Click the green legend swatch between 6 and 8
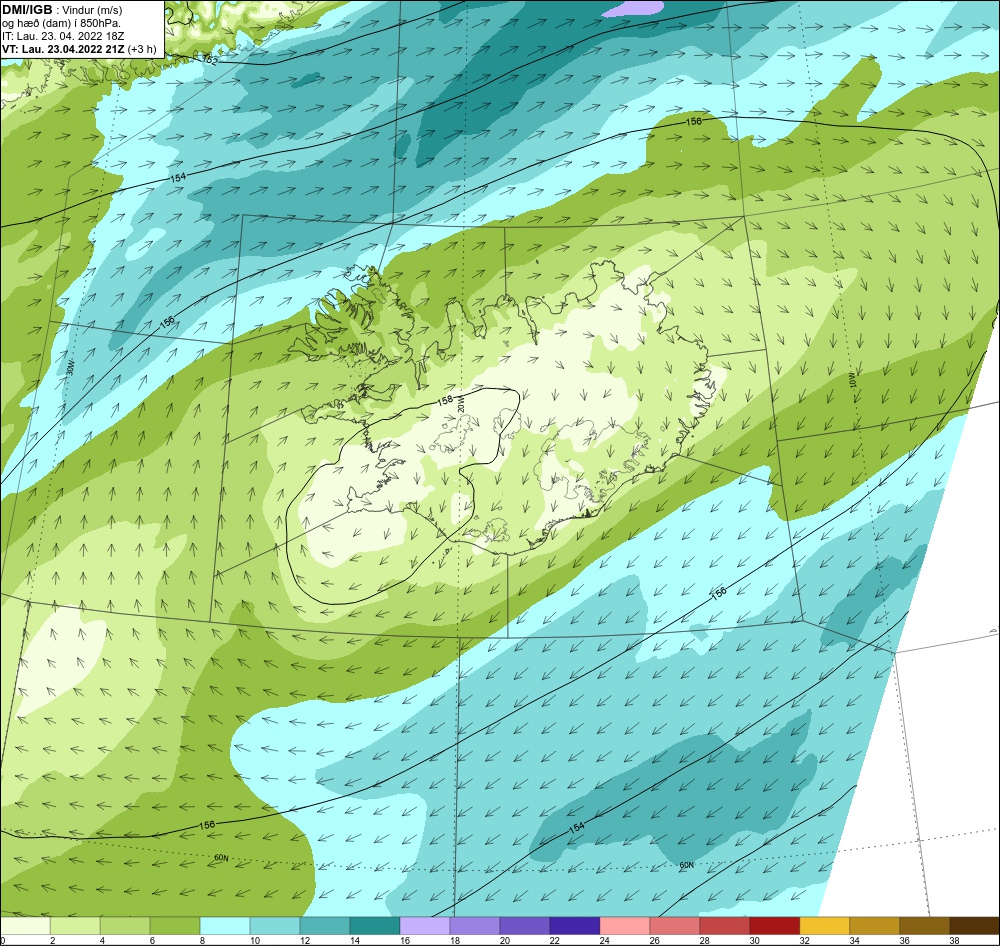This screenshot has width=1000, height=946. pos(175,926)
